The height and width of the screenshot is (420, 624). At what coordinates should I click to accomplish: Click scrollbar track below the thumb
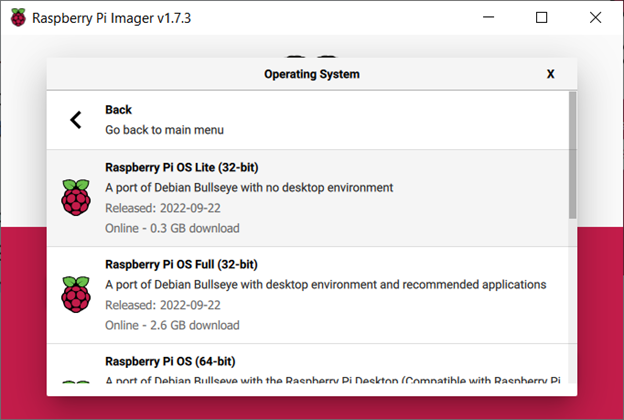(573, 301)
